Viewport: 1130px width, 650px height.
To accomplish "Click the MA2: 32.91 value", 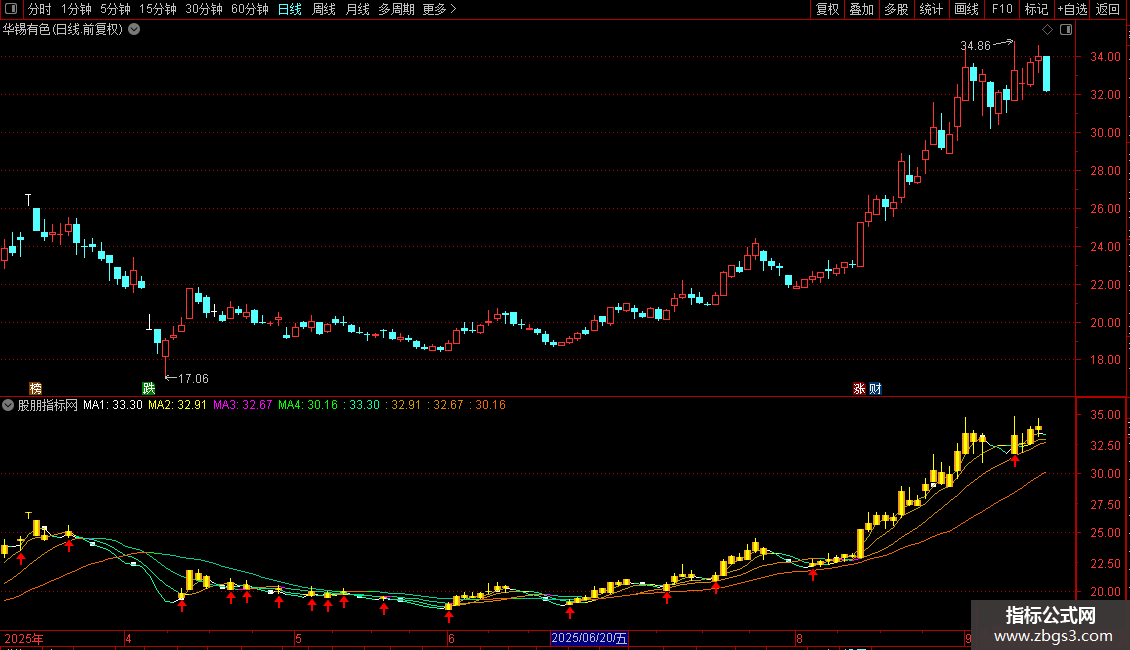I will (177, 405).
